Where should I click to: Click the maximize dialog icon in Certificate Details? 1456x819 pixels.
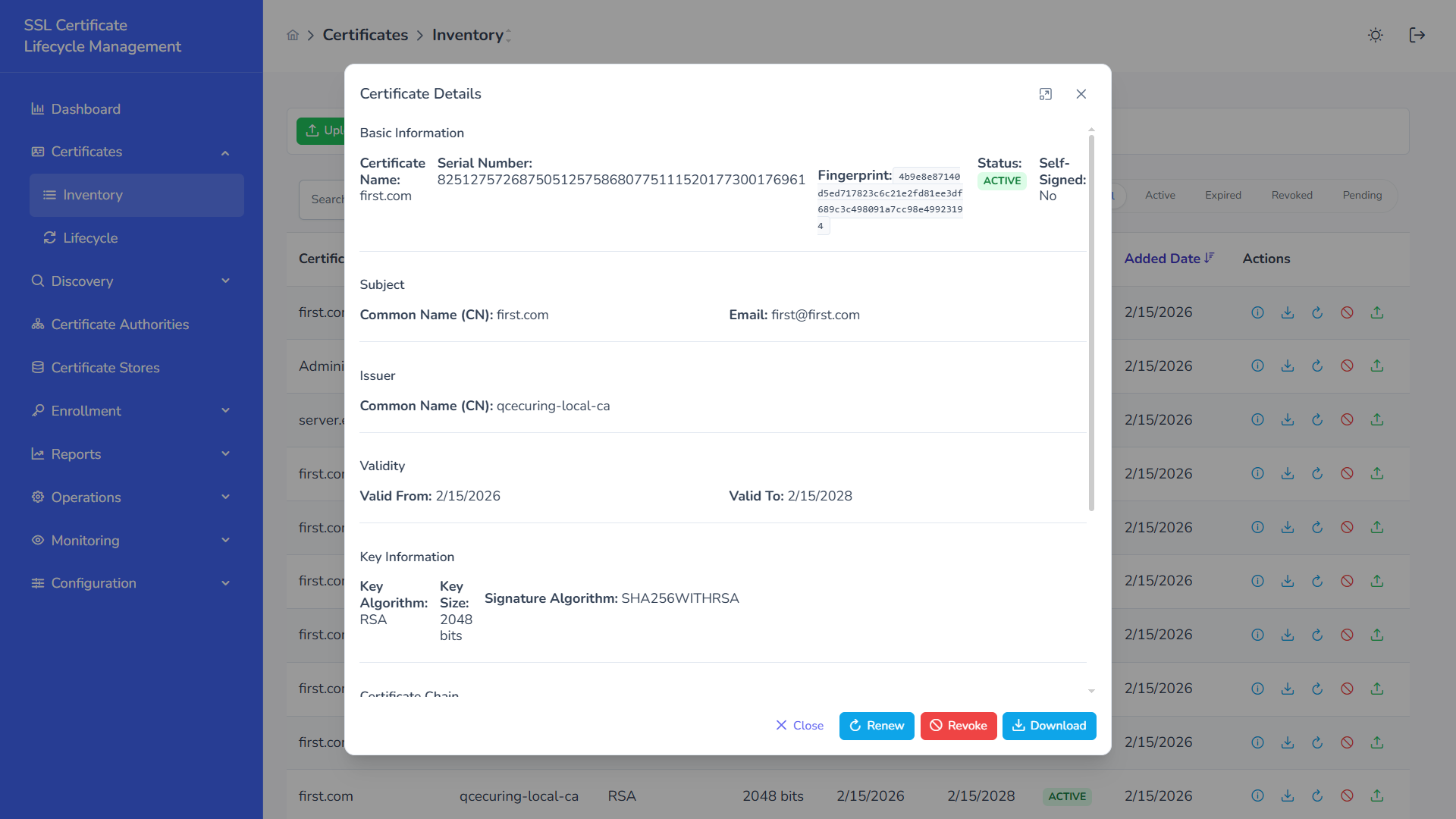(x=1045, y=94)
